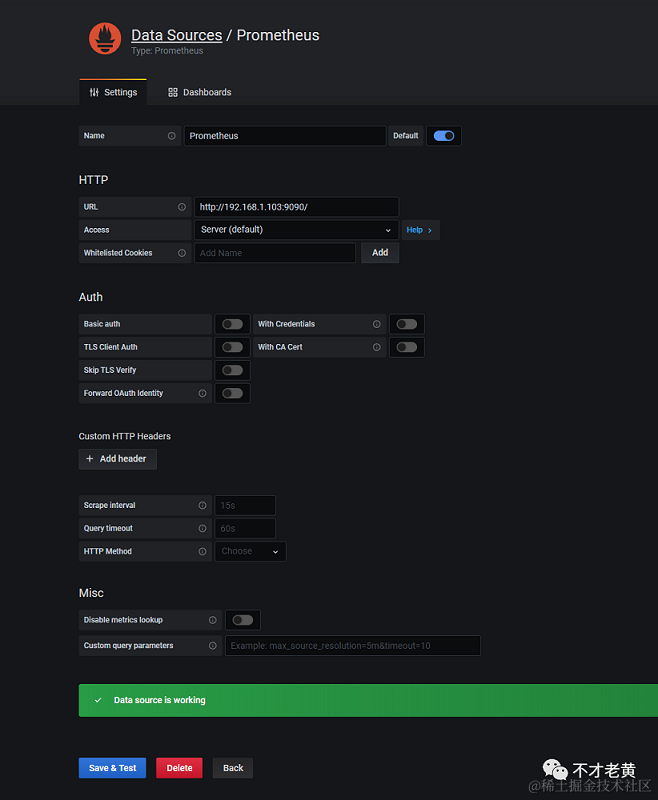658x800 pixels.
Task: Show the URL field info icon
Action: 182,207
